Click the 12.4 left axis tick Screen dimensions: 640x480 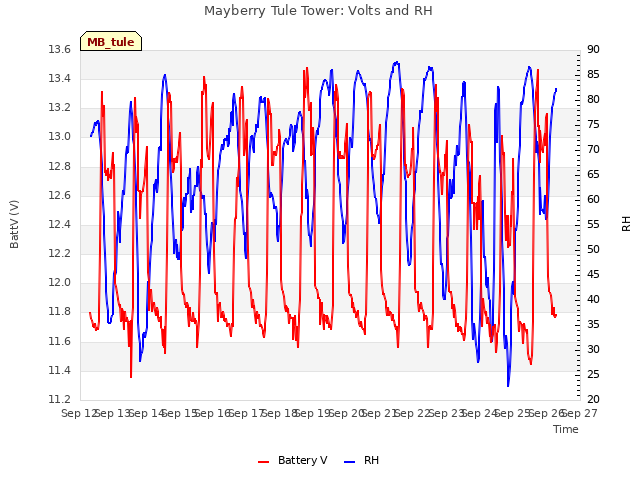60,224
